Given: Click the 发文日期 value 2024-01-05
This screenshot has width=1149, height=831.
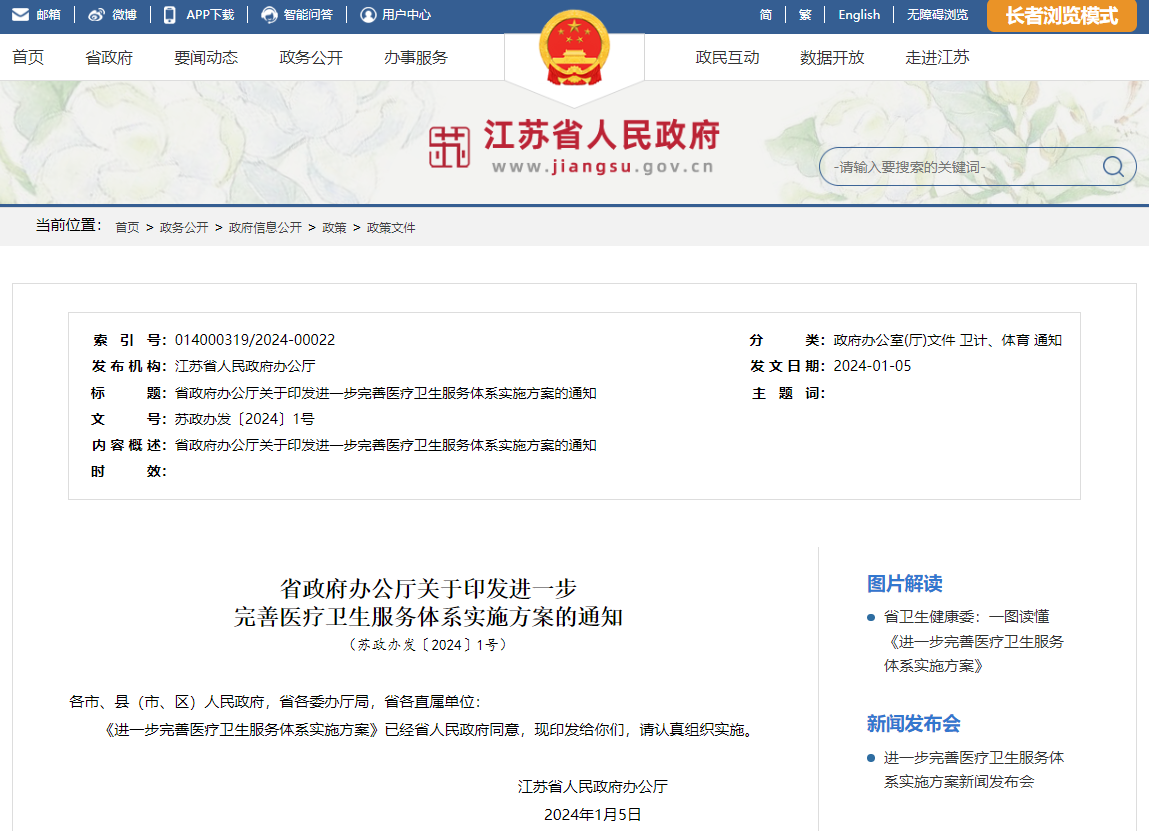Looking at the screenshot, I should pyautogui.click(x=872, y=366).
